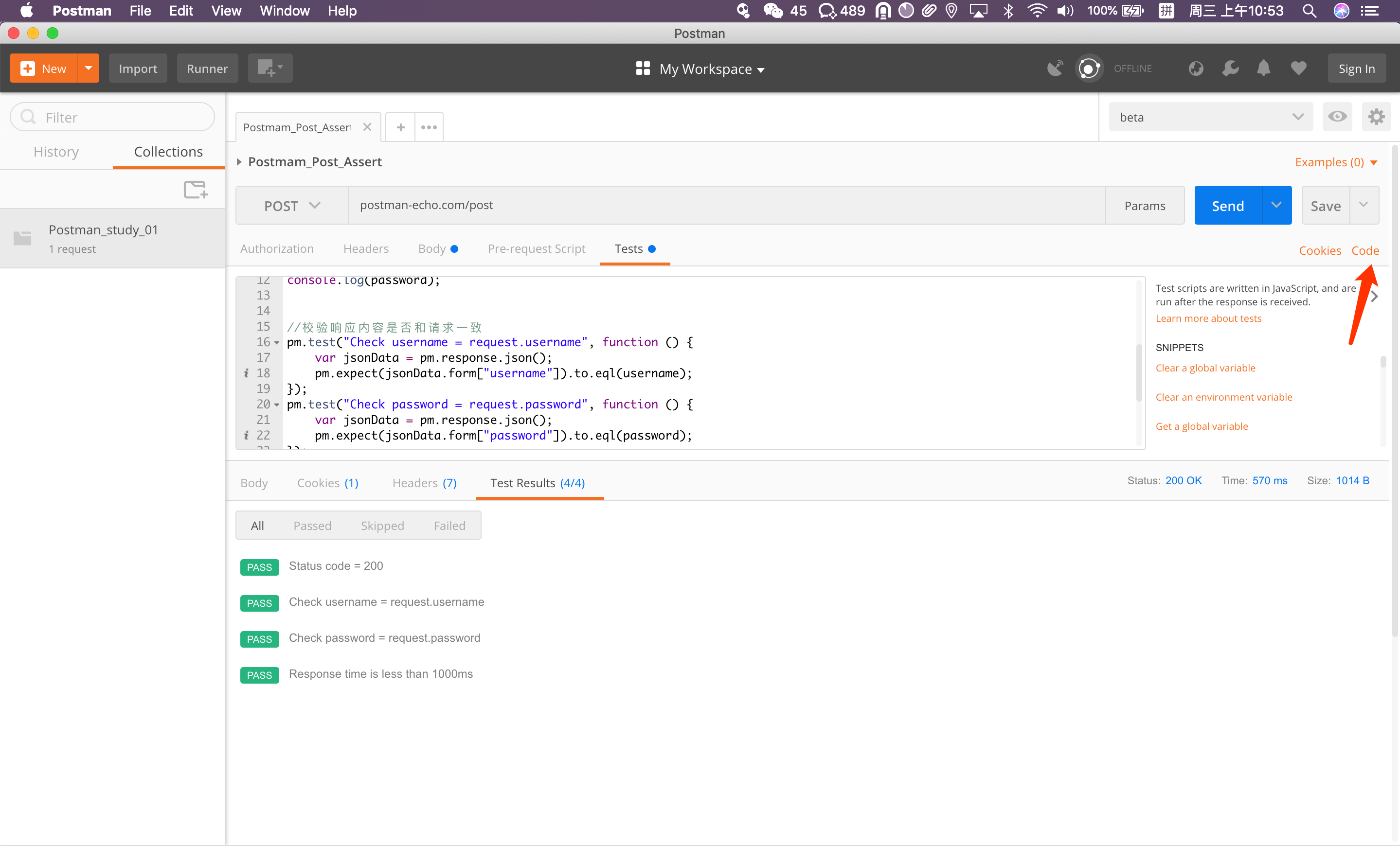Switch to the Collections tab
The height and width of the screenshot is (846, 1400).
[168, 152]
